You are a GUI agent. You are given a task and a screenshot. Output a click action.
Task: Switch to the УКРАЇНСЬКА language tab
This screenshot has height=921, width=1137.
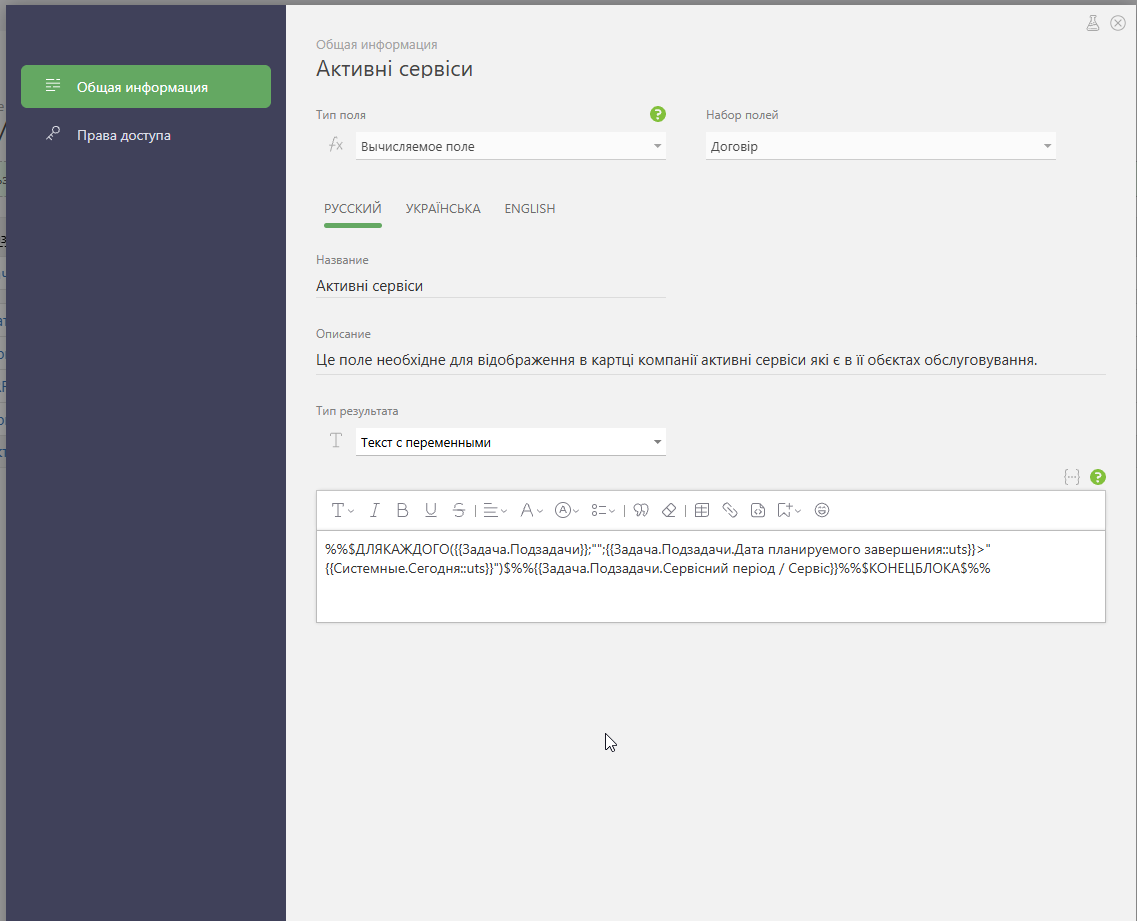pos(443,209)
